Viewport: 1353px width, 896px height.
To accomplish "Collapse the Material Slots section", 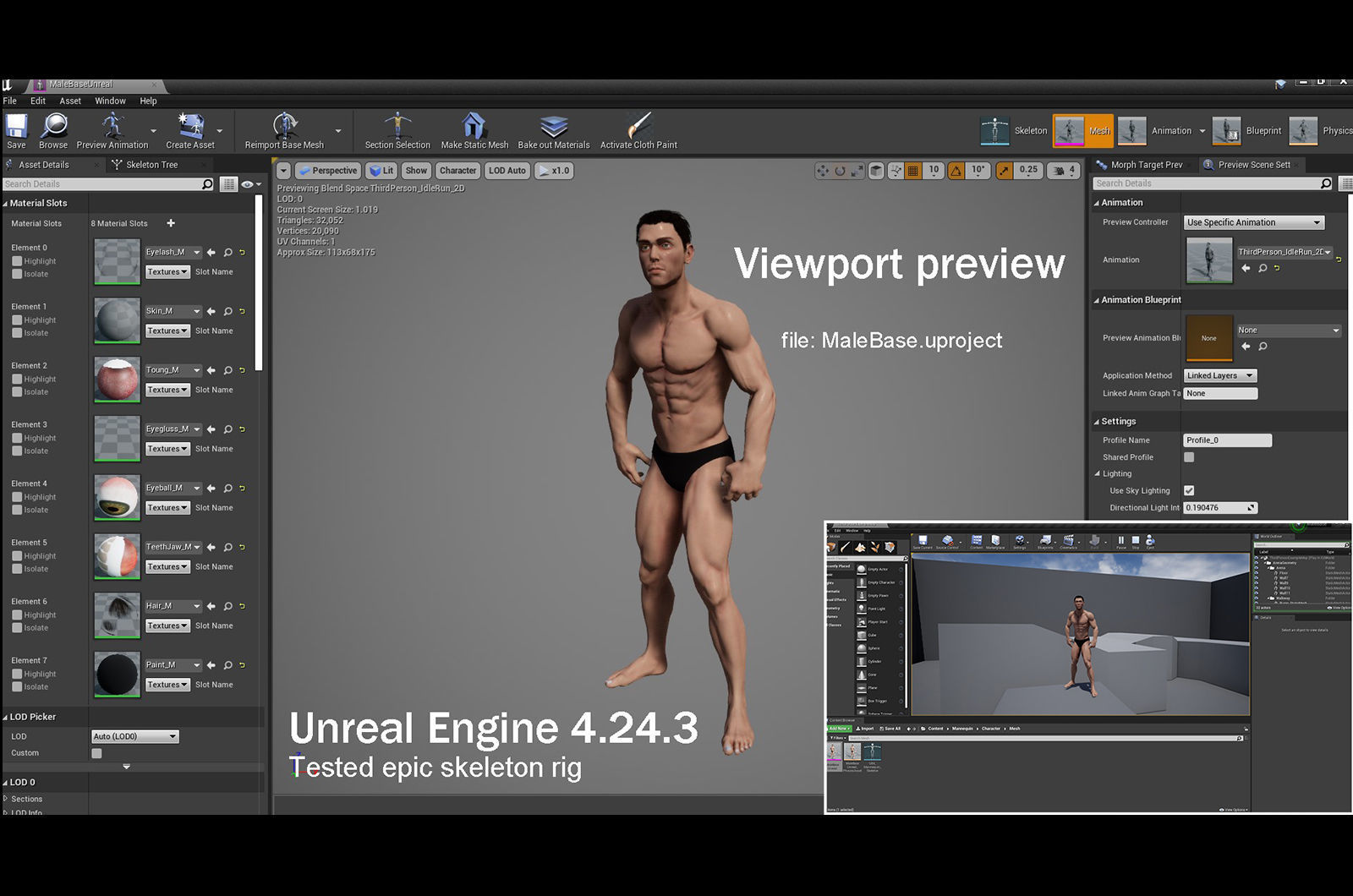I will click(x=6, y=204).
